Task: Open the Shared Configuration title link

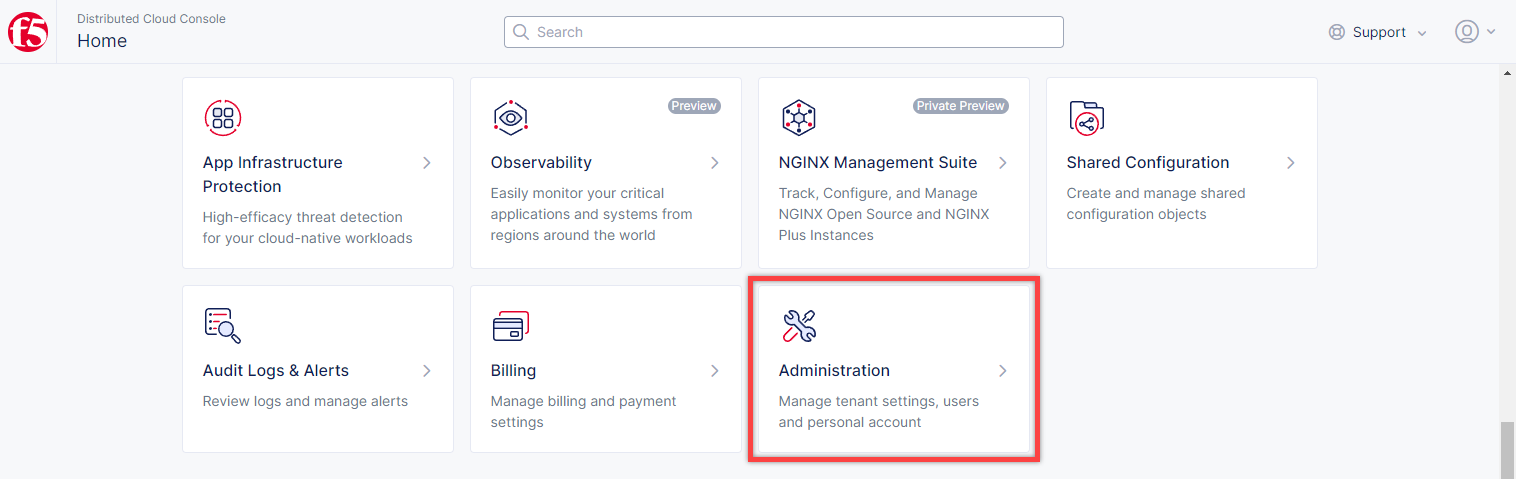Action: 1148,162
